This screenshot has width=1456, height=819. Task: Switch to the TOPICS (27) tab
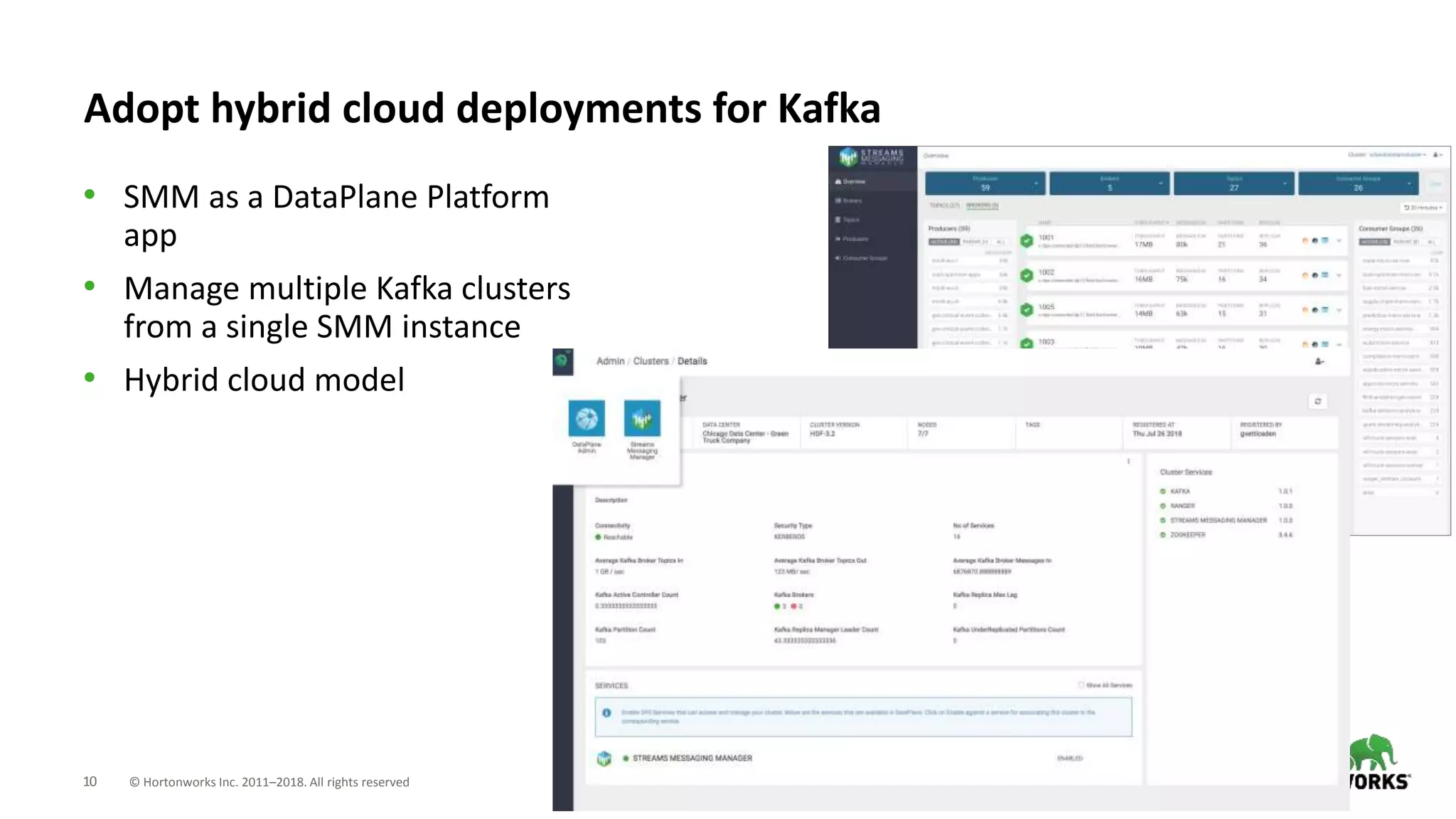click(x=945, y=205)
